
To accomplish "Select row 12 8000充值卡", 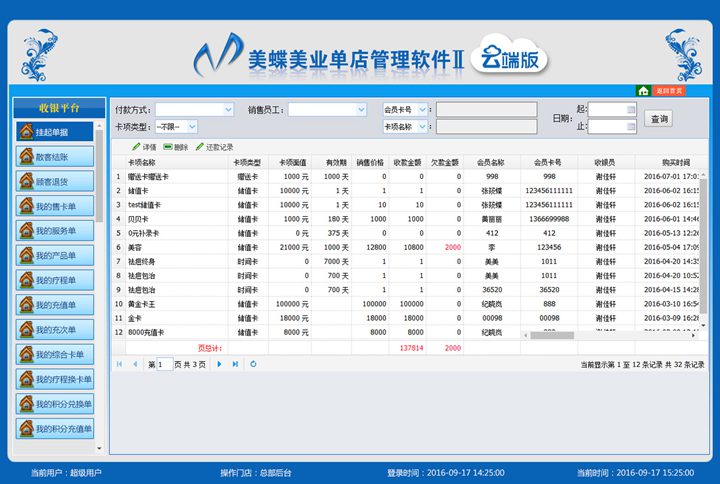I will (x=317, y=332).
